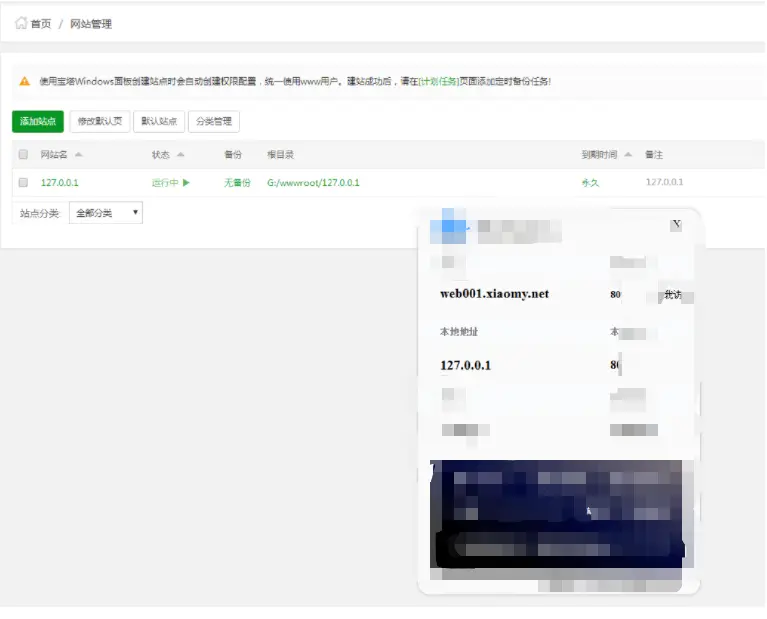Close the popup with X button

tap(676, 225)
